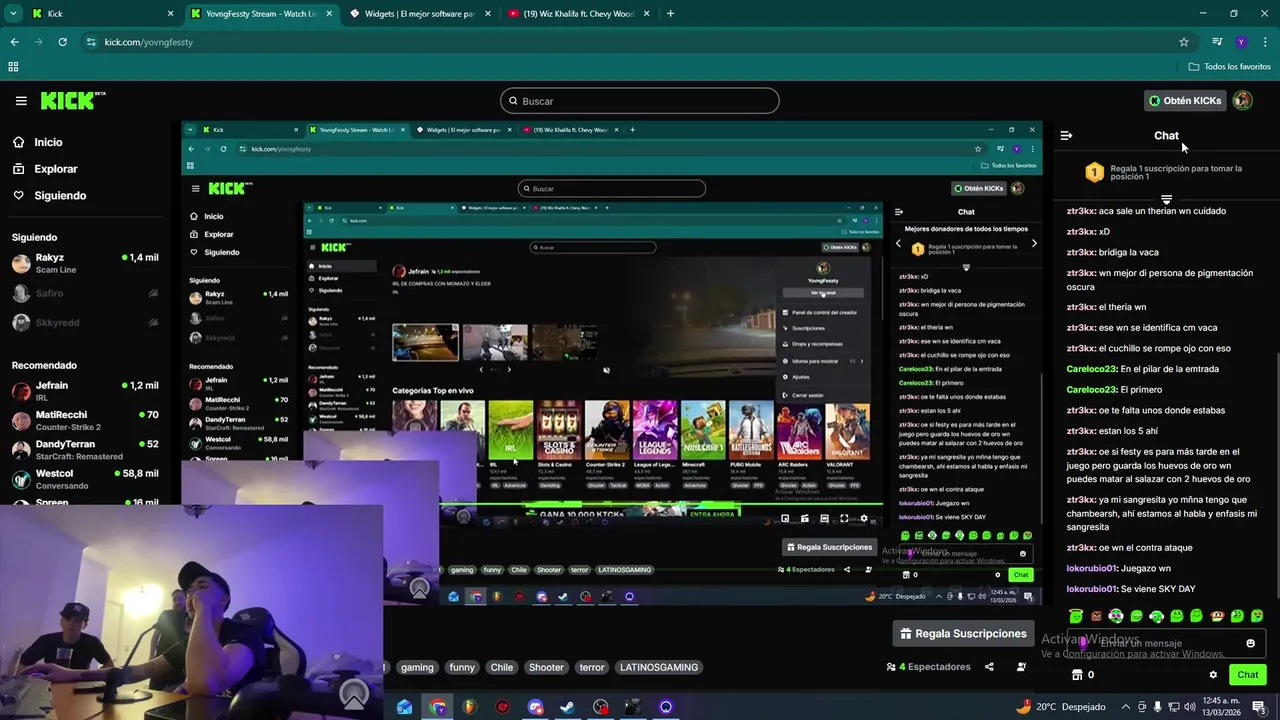Click the Regala Suscripciones button
The image size is (1280, 720).
(963, 633)
